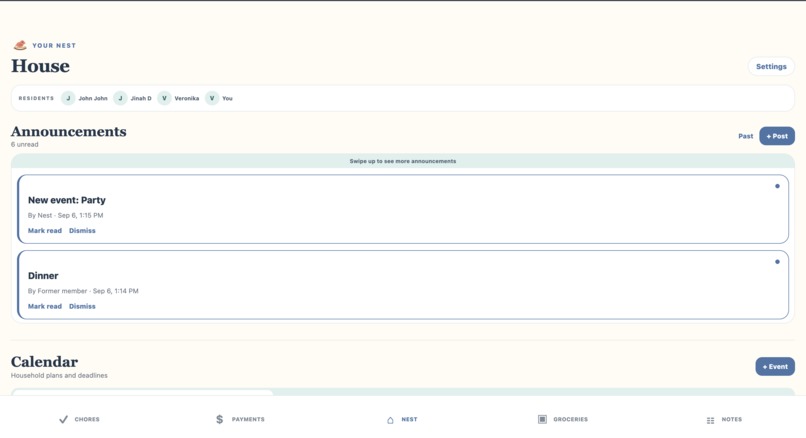Open the Chores checkmark icon
The width and height of the screenshot is (806, 438).
[x=63, y=419]
